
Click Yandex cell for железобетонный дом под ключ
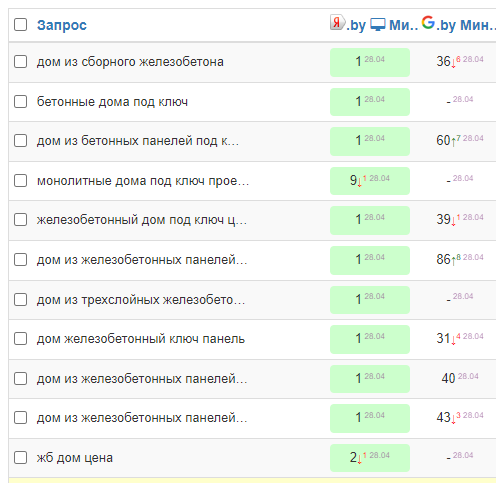coord(370,220)
